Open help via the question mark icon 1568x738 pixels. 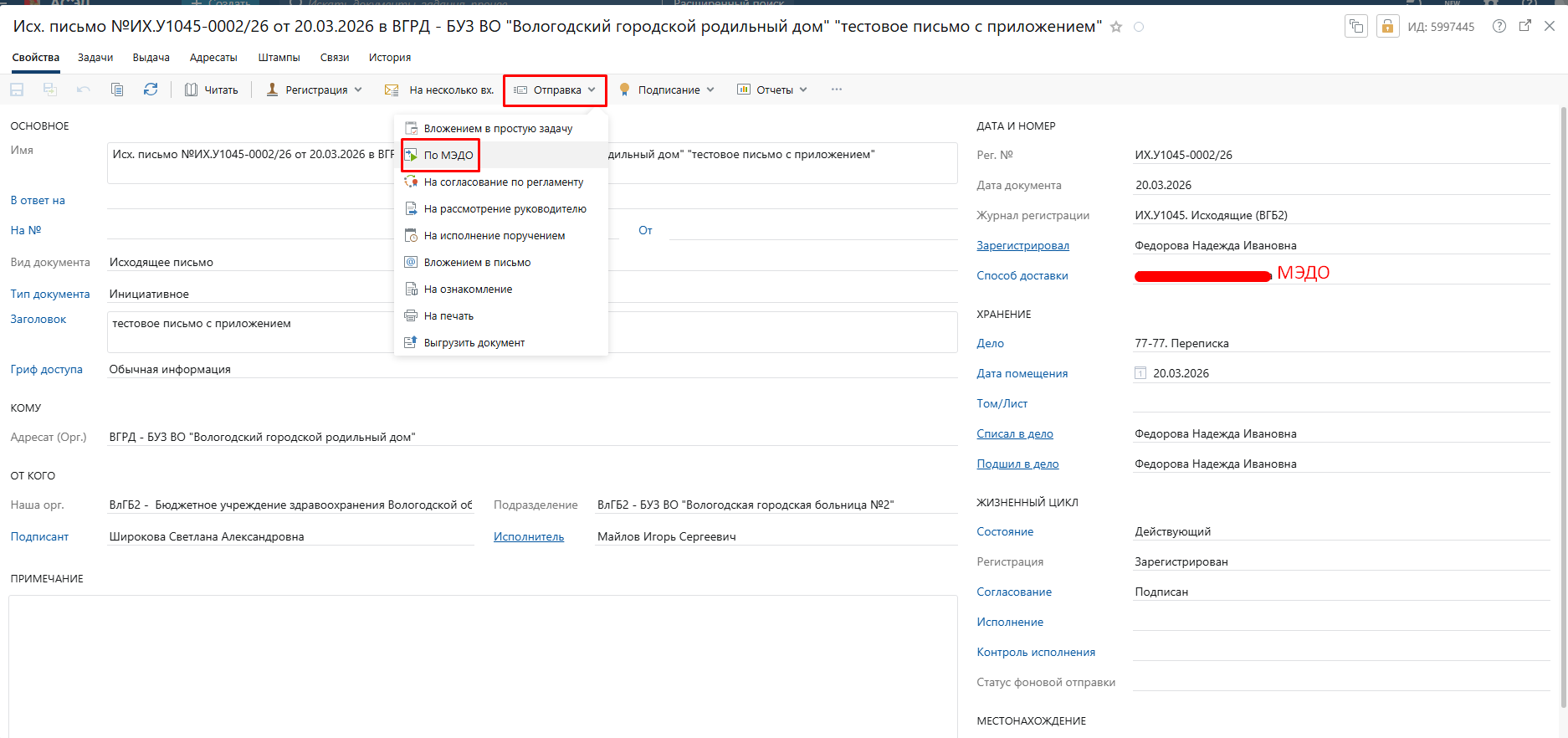1499,26
